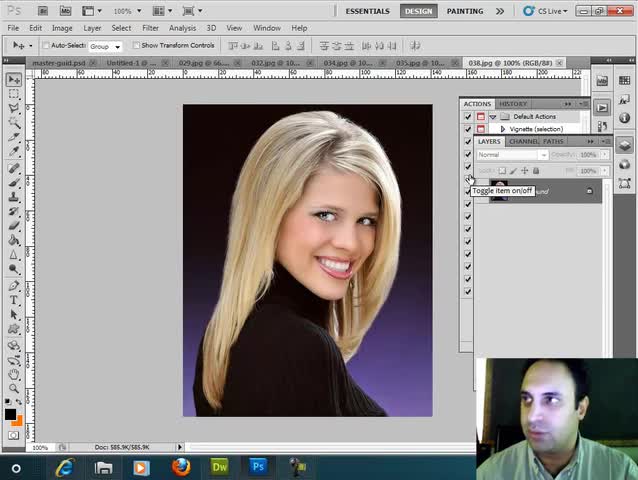
Task: Click the black foreground color swatch
Action: point(10,413)
